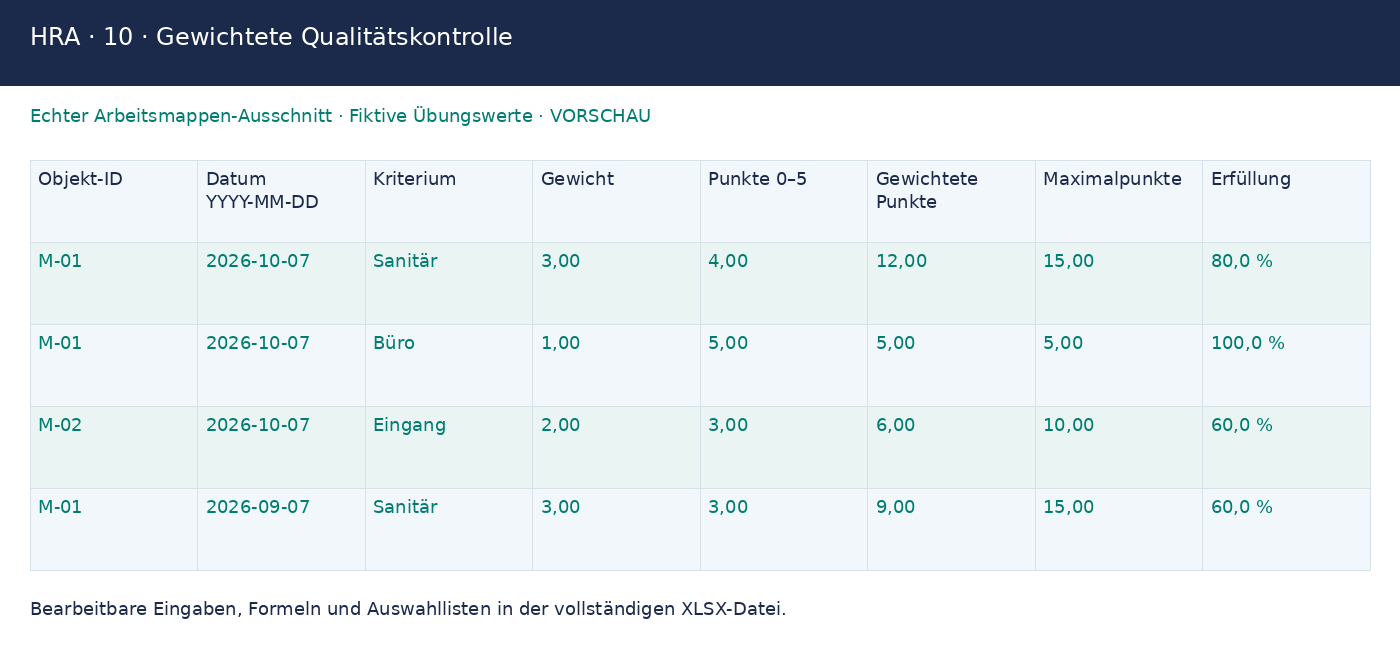
Task: Click the M-02 object ID cell
Action: pos(114,447)
